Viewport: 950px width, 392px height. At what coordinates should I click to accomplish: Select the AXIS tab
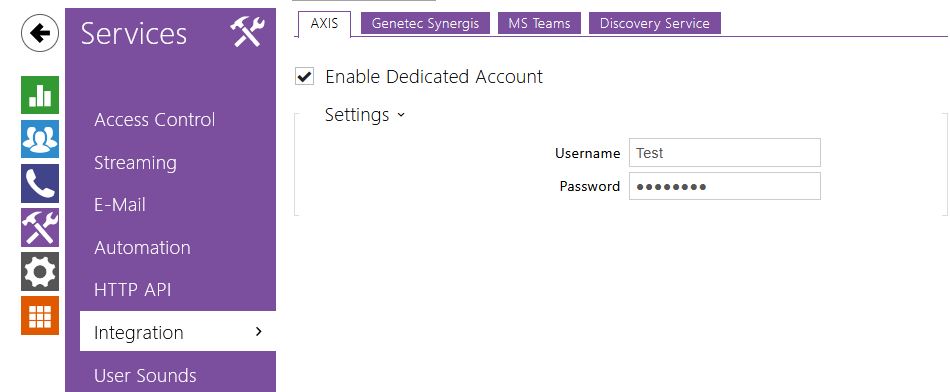[x=324, y=24]
